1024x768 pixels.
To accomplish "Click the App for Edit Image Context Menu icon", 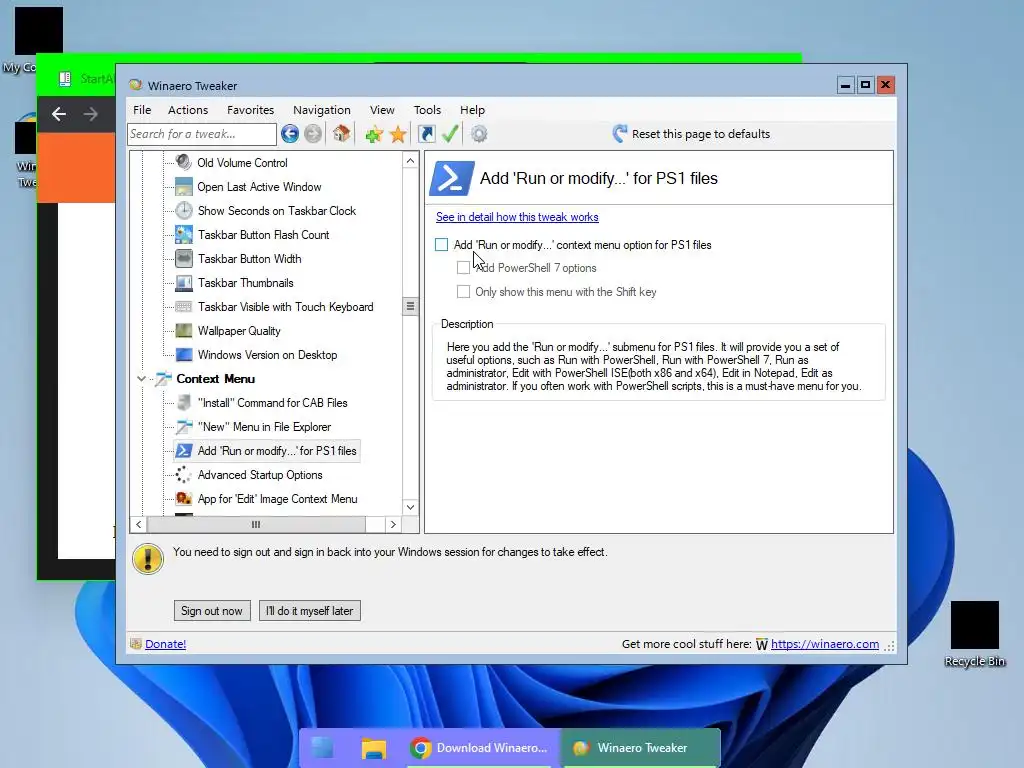I will coord(184,499).
